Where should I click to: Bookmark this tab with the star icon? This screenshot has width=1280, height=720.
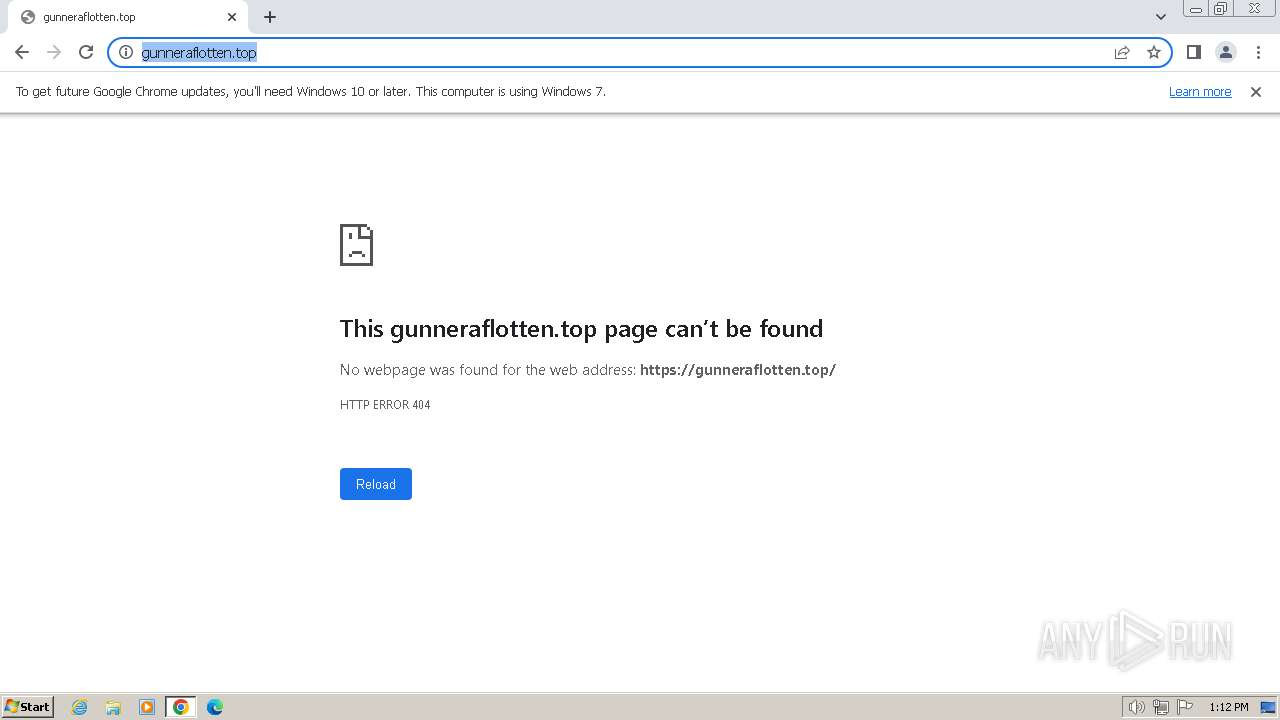[x=1154, y=52]
